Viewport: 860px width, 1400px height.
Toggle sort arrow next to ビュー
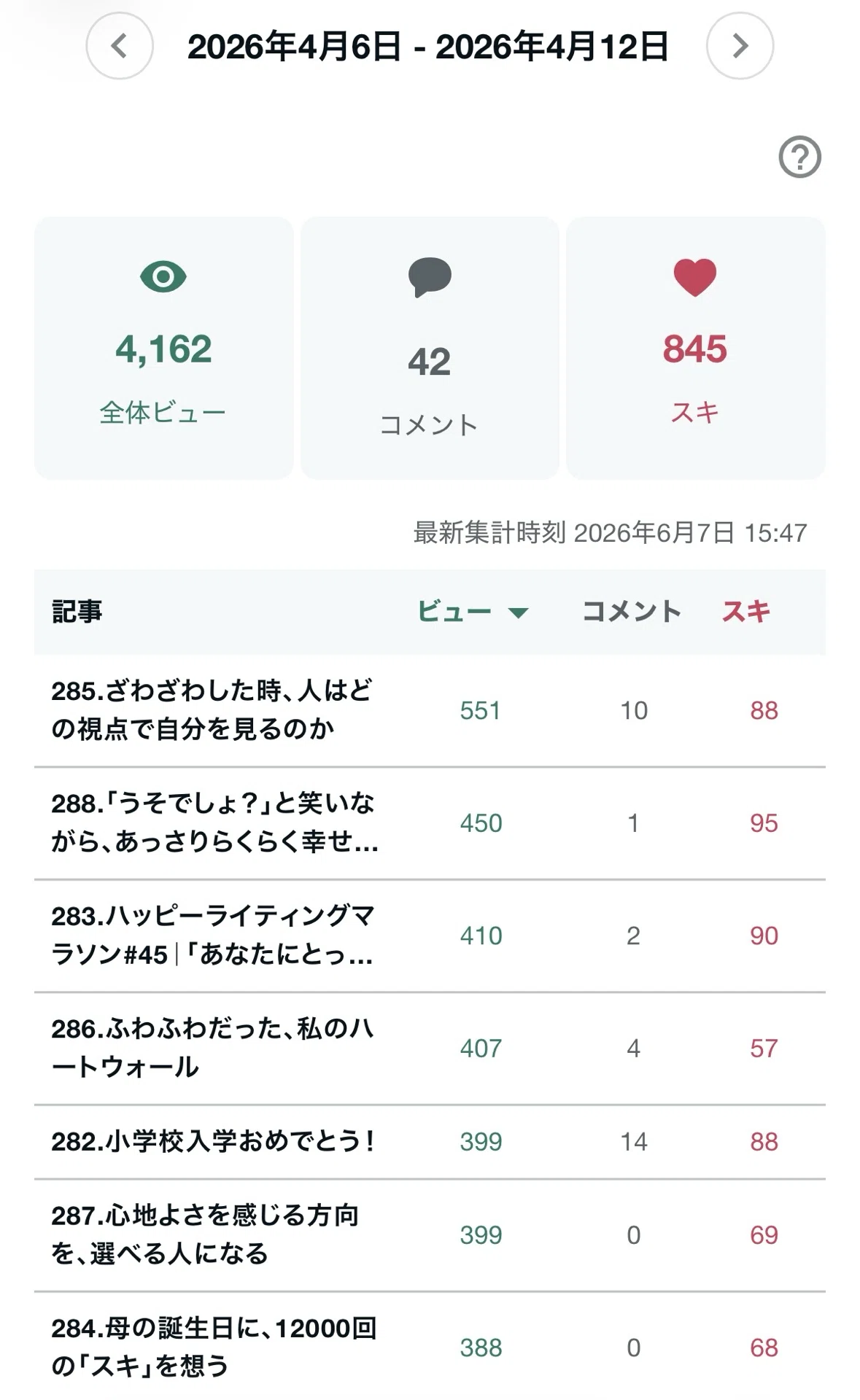click(518, 612)
